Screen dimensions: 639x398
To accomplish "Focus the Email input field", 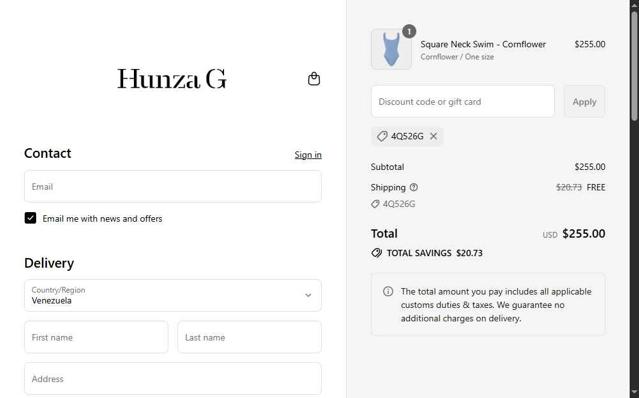I will 173,187.
